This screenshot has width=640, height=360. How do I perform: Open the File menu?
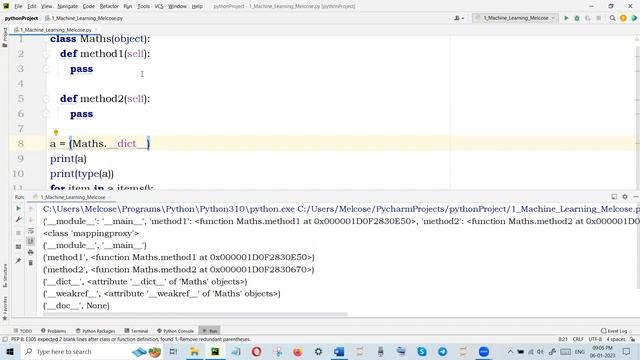[x=18, y=6]
